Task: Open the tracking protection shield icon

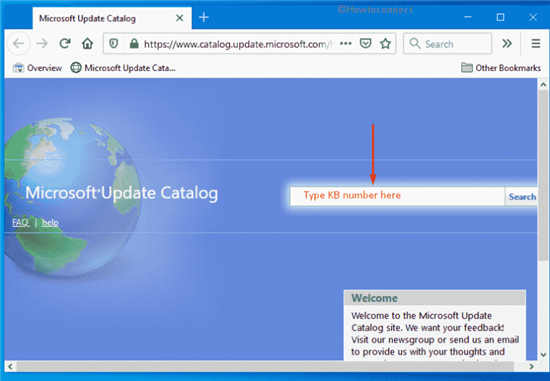Action: coord(114,44)
